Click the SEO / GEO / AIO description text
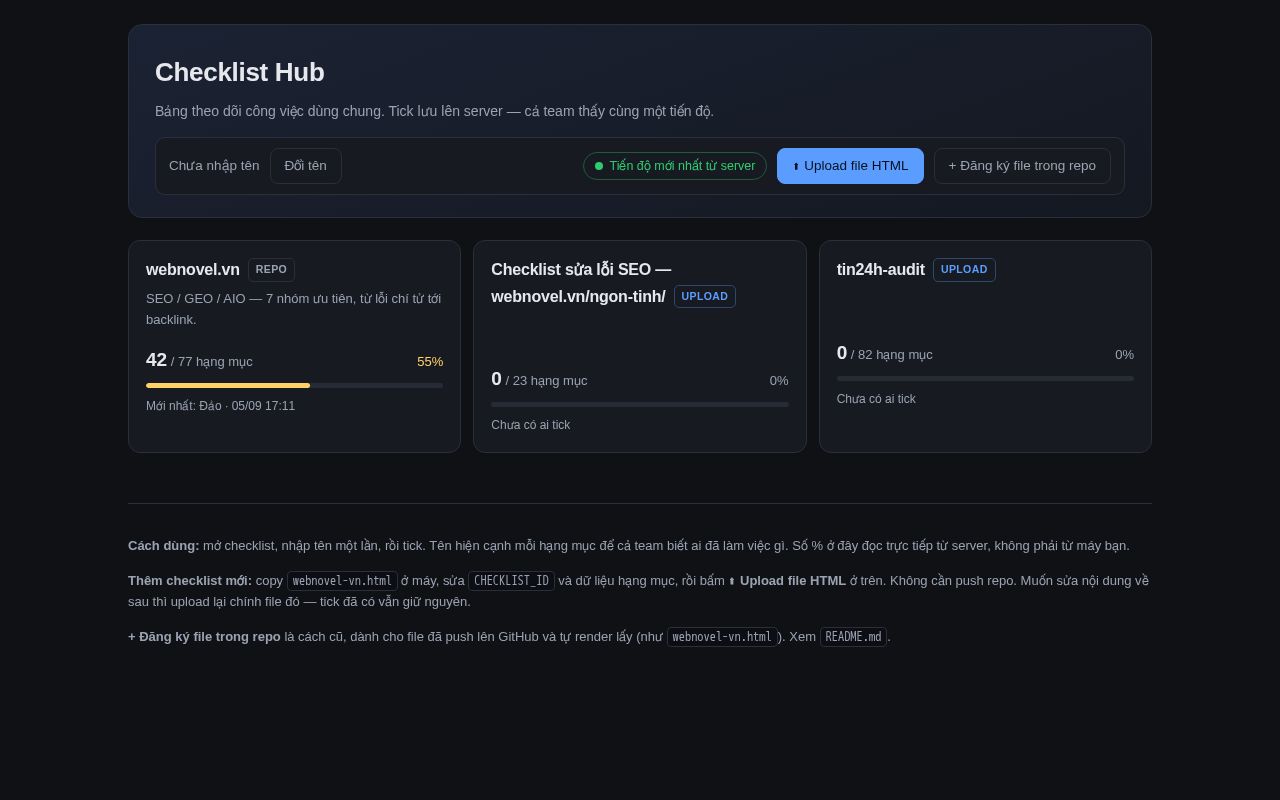Screen dimensions: 1280x800 293,309
